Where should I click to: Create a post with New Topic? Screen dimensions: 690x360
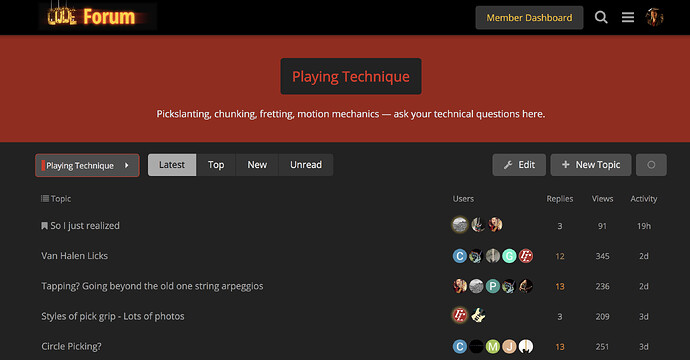[591, 165]
